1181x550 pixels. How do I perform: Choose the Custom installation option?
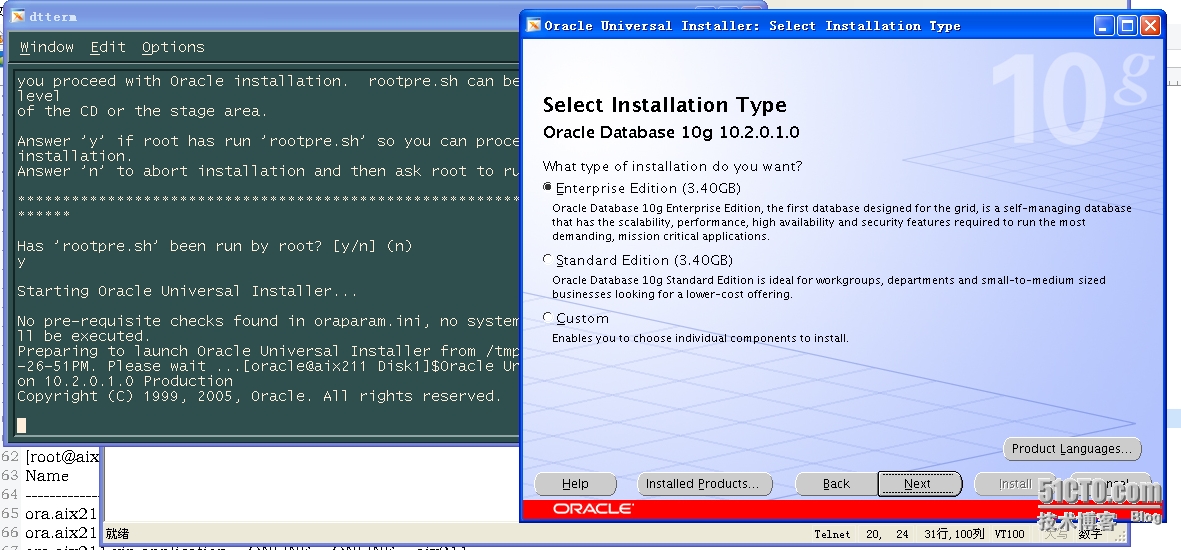coord(548,317)
